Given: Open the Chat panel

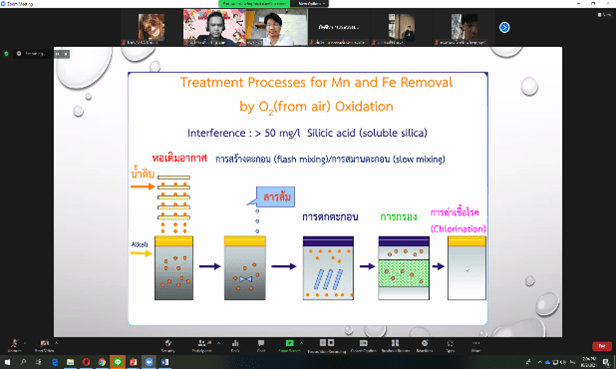Looking at the screenshot, I should tap(261, 345).
